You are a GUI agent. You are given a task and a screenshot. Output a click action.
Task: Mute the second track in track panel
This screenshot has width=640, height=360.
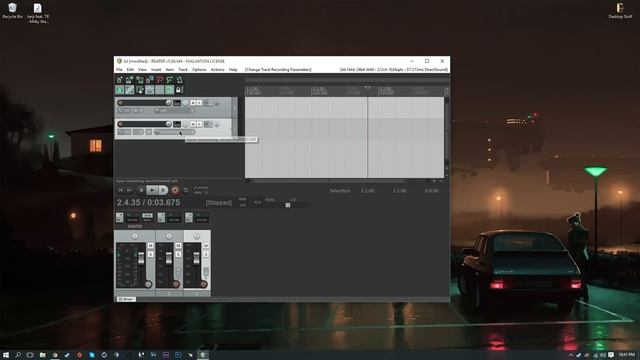pyautogui.click(x=193, y=124)
